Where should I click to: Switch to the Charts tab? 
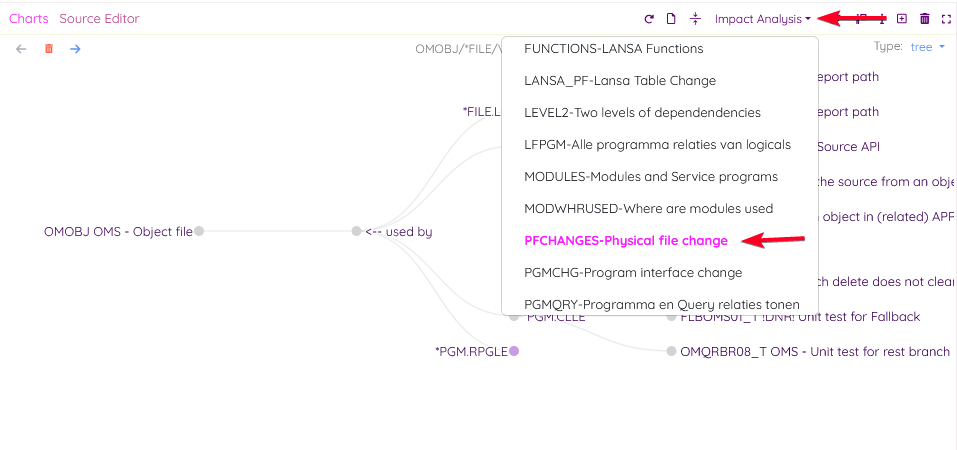click(x=29, y=19)
